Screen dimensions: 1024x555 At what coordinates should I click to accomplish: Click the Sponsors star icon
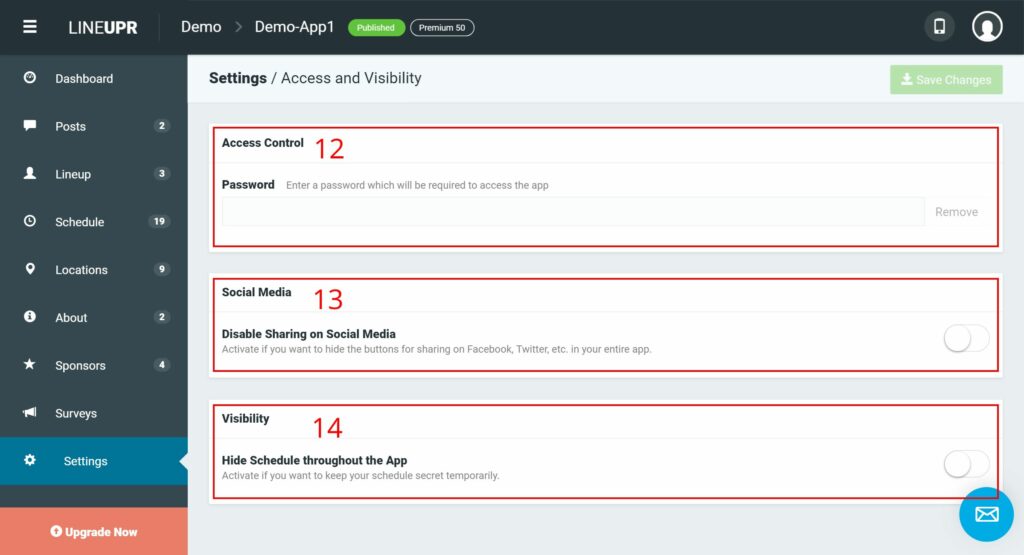click(x=29, y=364)
